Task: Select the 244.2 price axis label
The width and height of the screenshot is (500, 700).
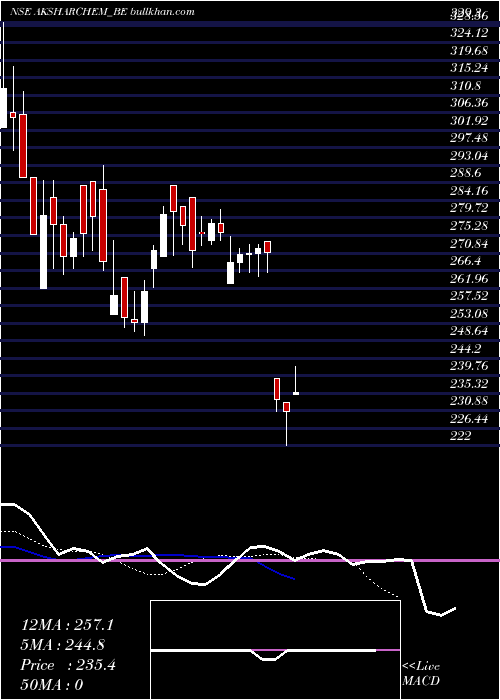Action: [466, 348]
